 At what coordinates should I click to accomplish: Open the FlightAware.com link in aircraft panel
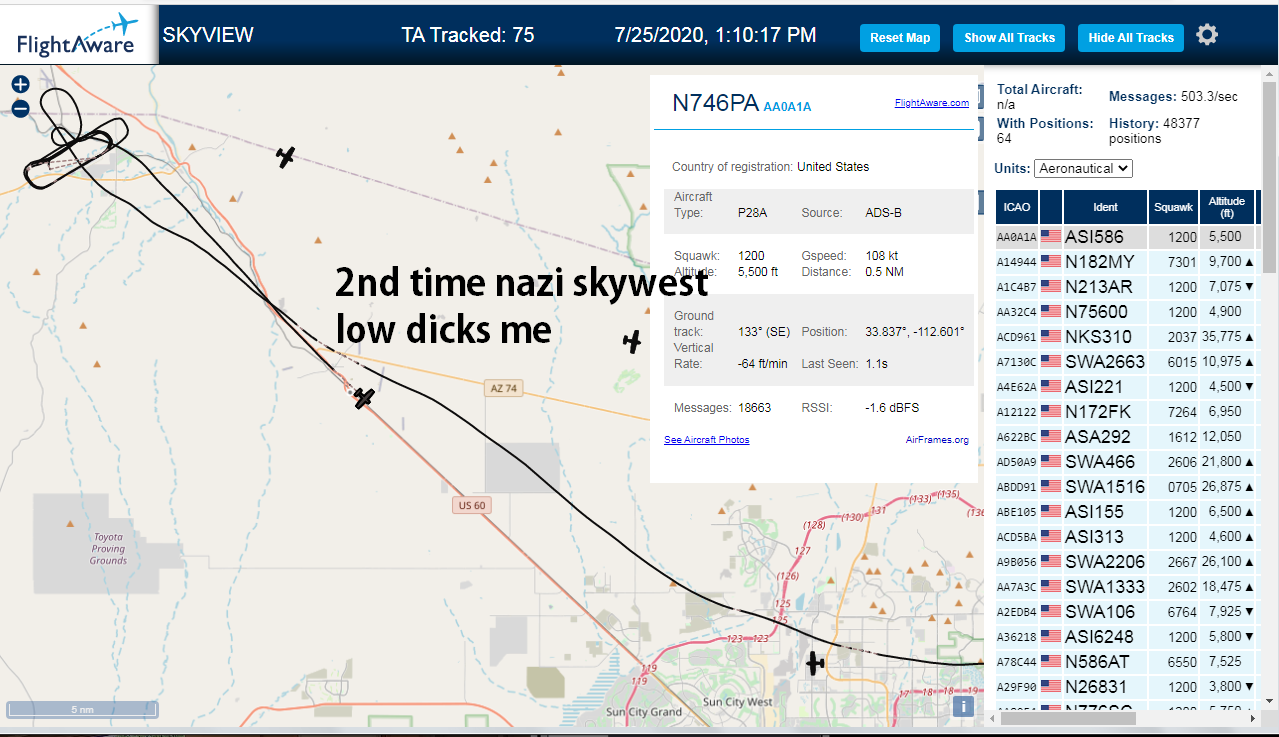point(931,103)
